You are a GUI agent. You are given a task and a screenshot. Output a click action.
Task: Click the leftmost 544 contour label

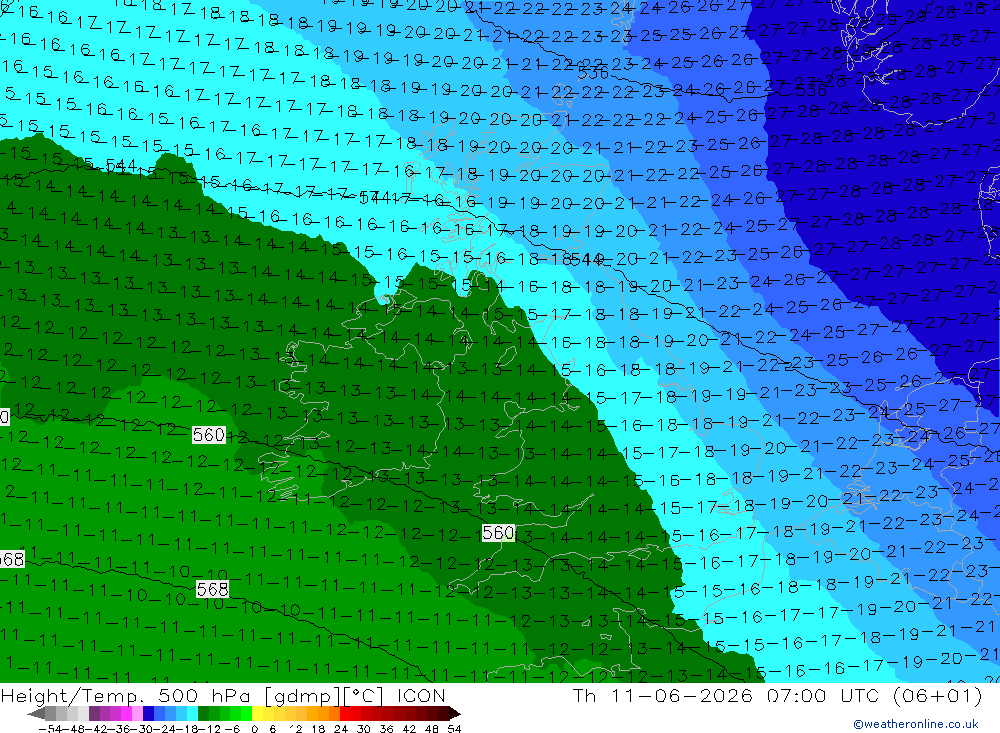coord(121,167)
